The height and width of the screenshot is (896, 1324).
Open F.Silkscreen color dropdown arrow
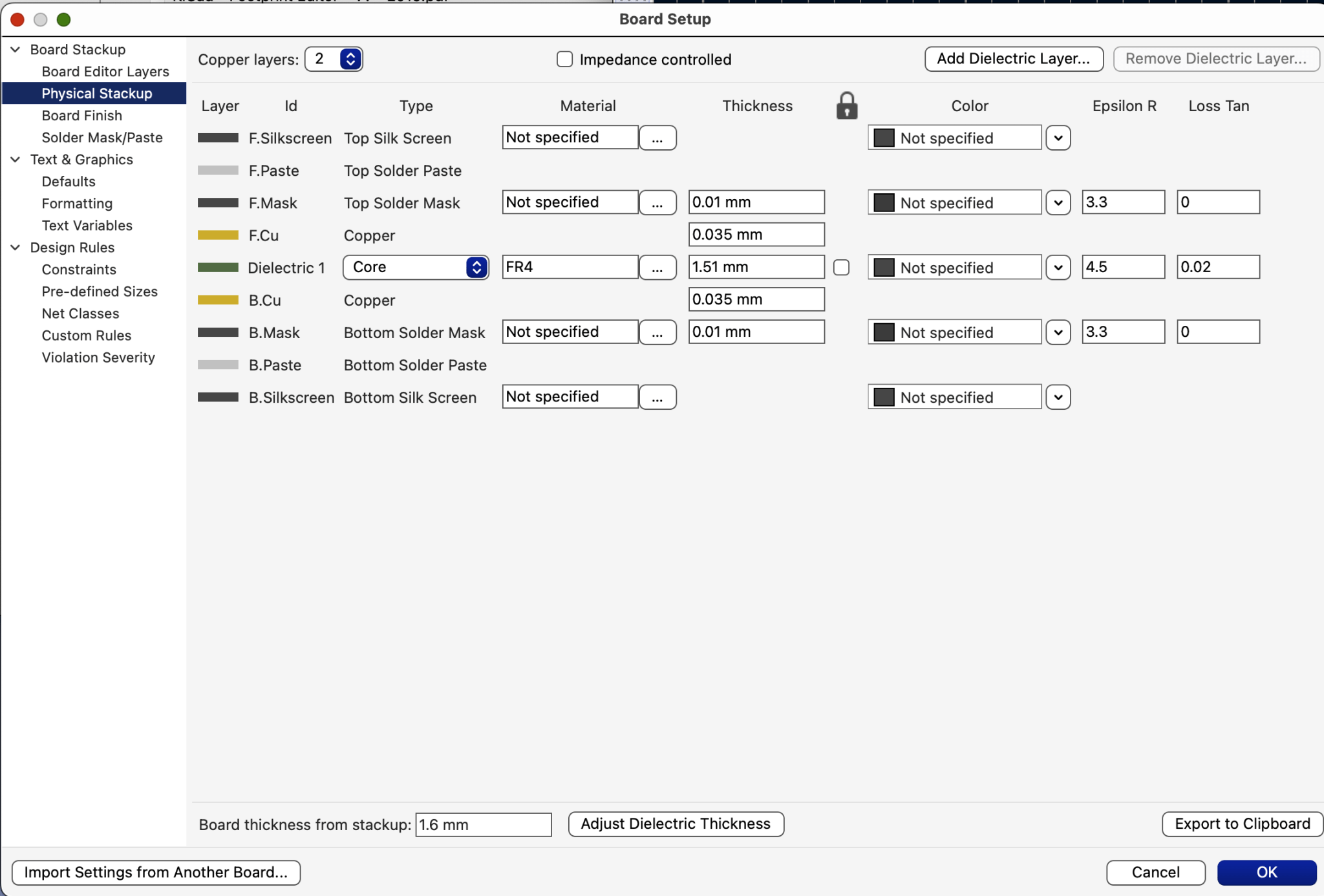click(x=1058, y=138)
